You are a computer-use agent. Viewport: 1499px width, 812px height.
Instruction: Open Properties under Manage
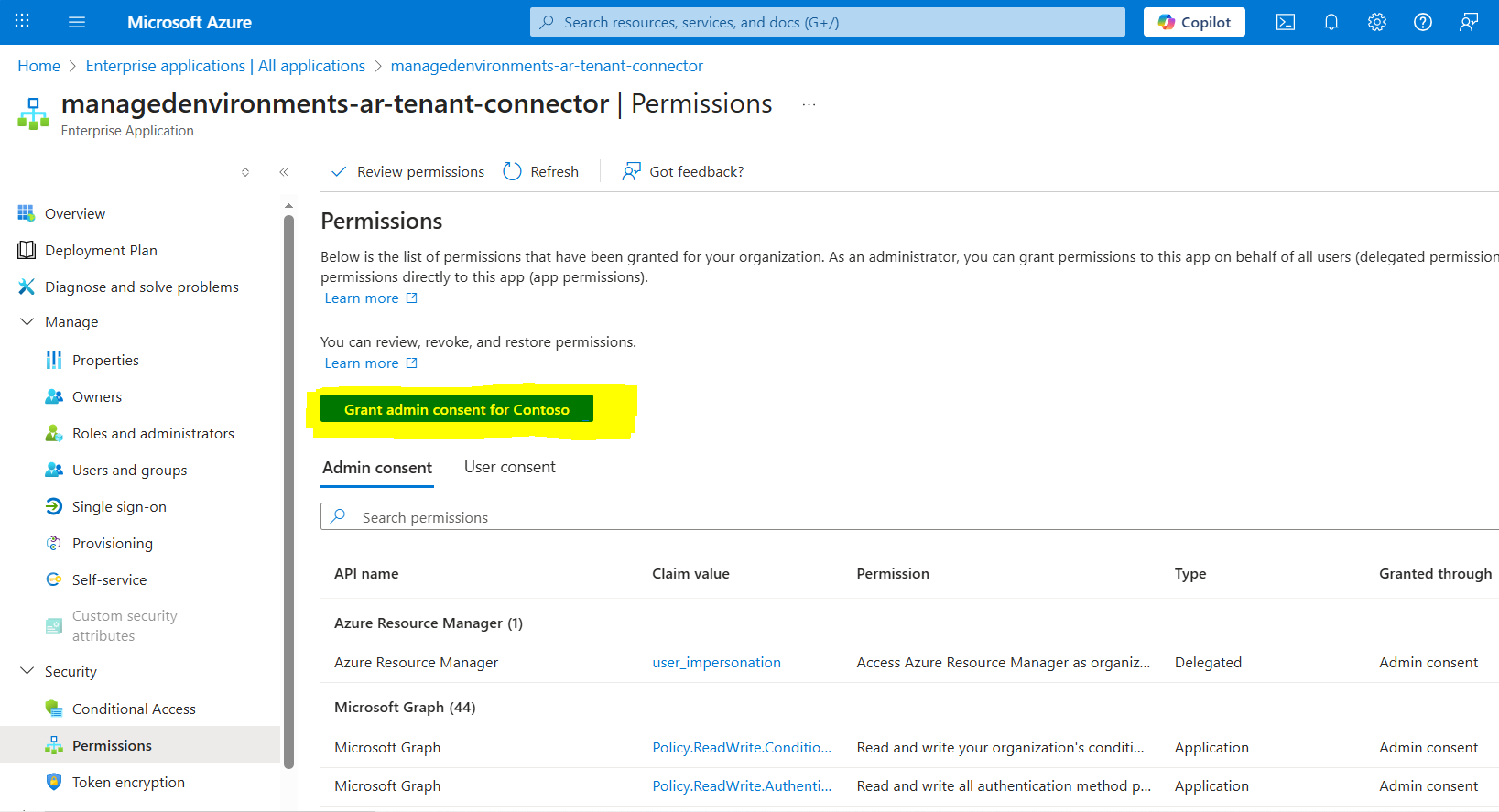pyautogui.click(x=105, y=360)
